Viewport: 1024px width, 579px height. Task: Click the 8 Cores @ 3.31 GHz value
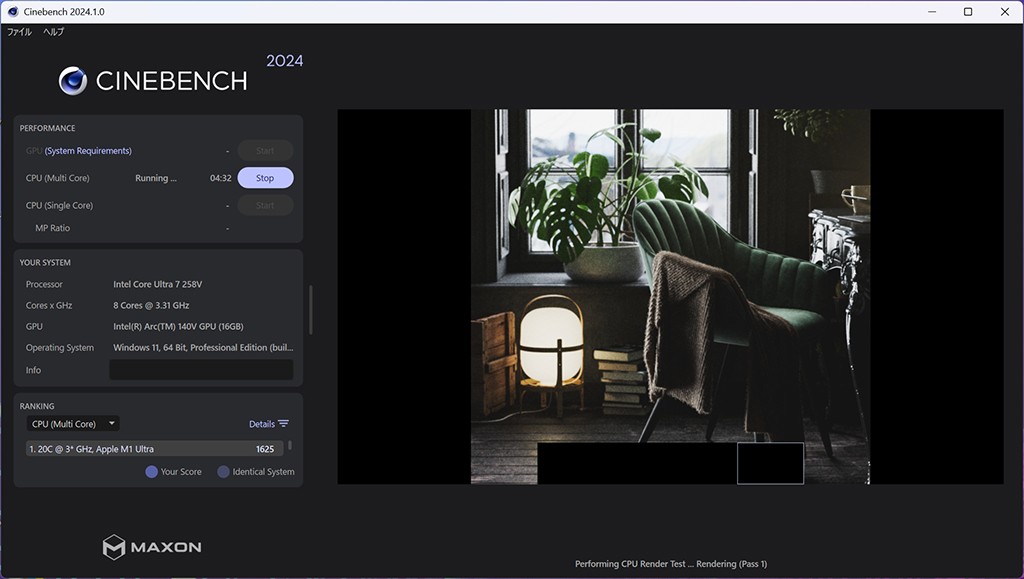point(151,305)
